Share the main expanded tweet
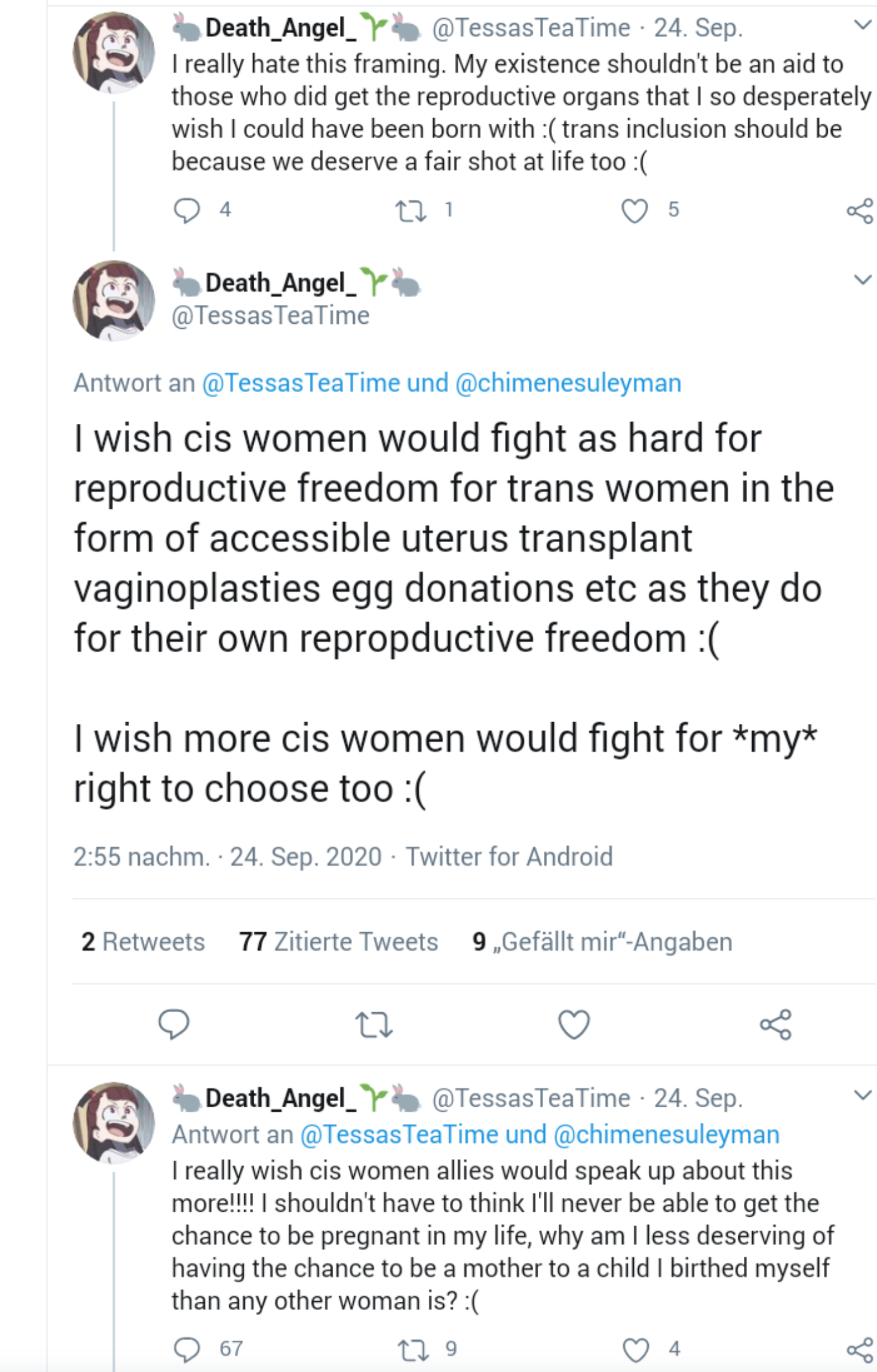The width and height of the screenshot is (877, 1372). tap(775, 1024)
